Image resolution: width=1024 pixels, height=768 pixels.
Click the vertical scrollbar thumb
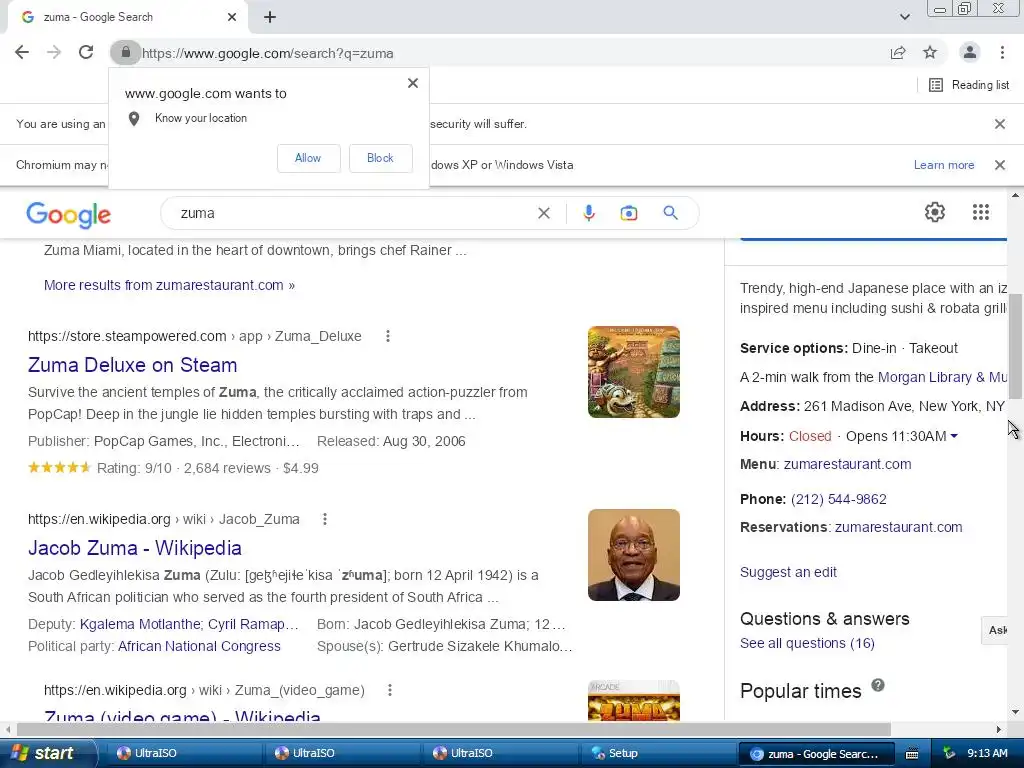(x=1016, y=346)
